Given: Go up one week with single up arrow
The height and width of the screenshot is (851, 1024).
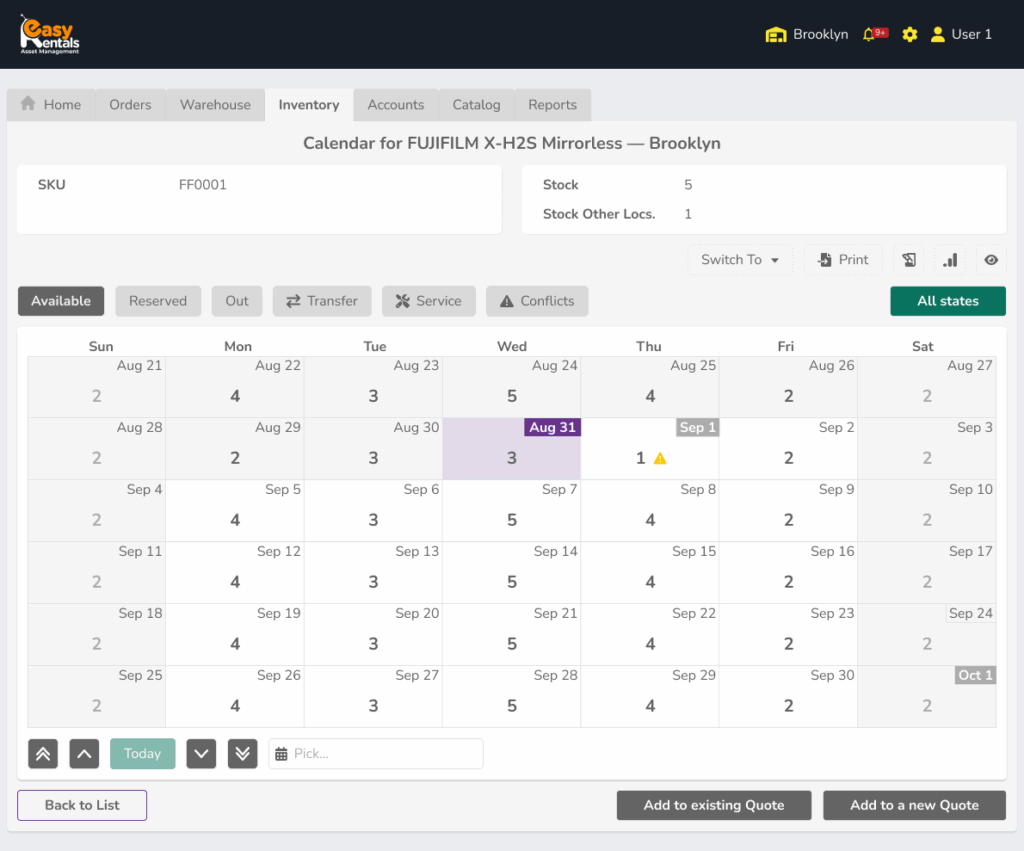Looking at the screenshot, I should (x=84, y=754).
